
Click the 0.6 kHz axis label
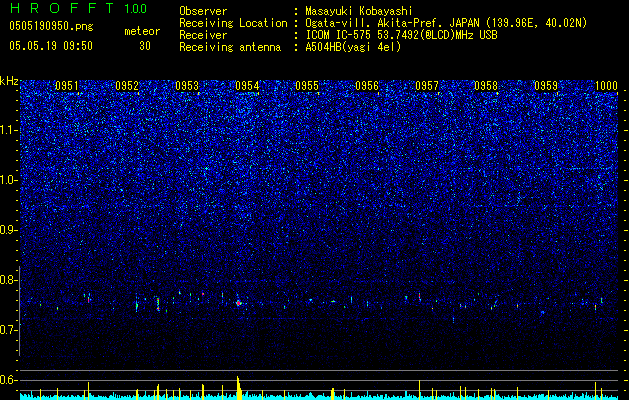(x=8, y=380)
